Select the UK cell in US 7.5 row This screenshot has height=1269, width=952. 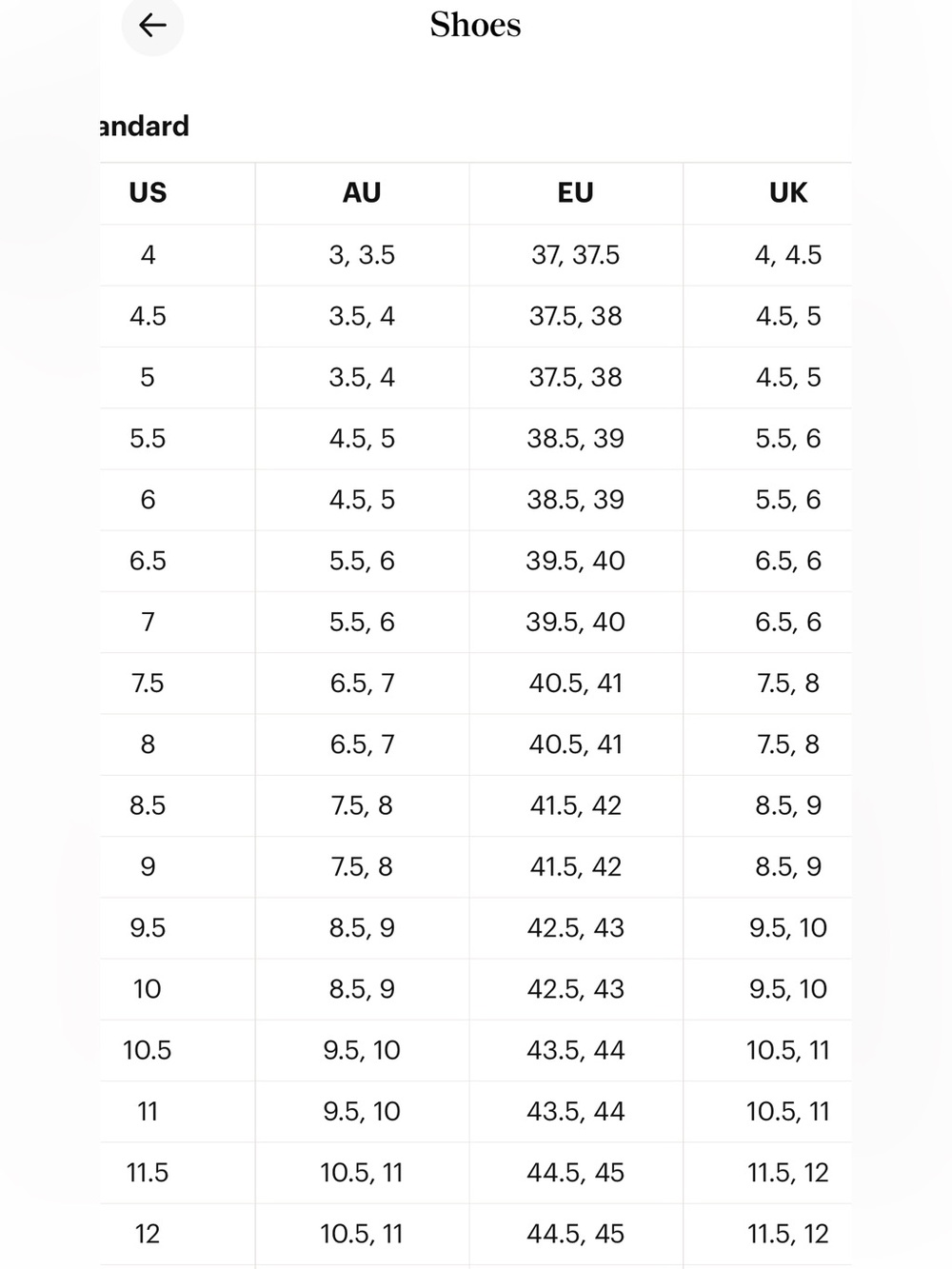(788, 684)
